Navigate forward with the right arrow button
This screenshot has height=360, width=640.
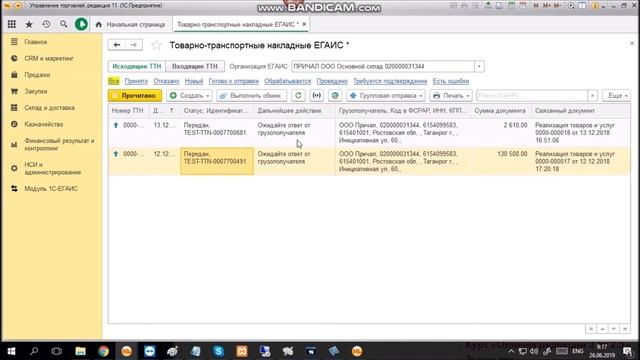click(134, 45)
